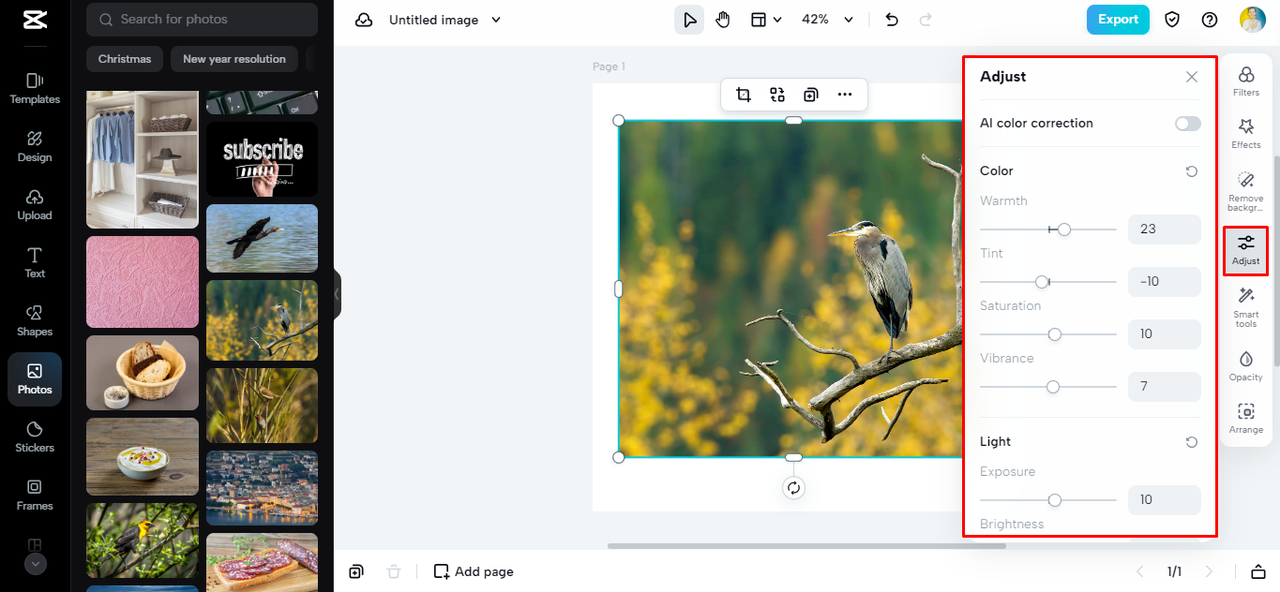
Task: Open the Templates sidebar panel
Action: tap(35, 88)
